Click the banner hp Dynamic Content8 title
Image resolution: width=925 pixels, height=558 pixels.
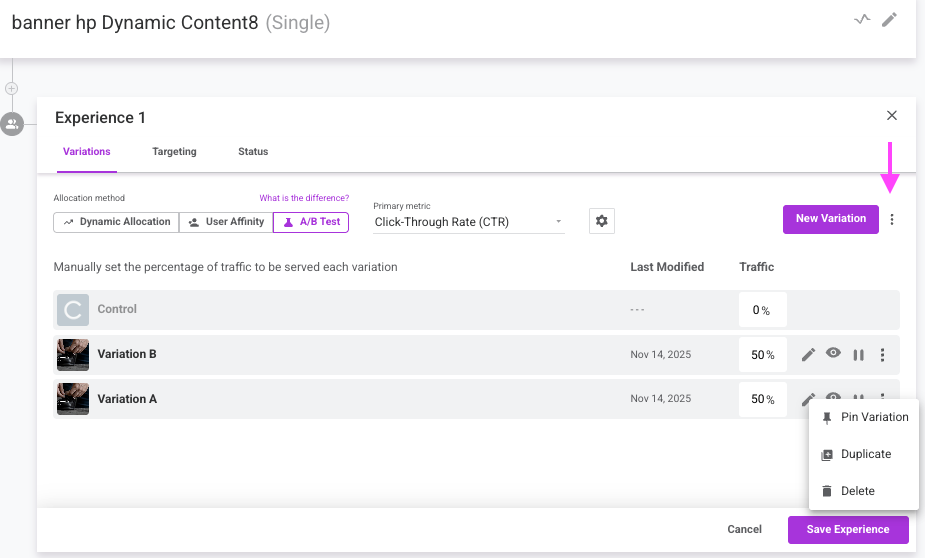135,22
